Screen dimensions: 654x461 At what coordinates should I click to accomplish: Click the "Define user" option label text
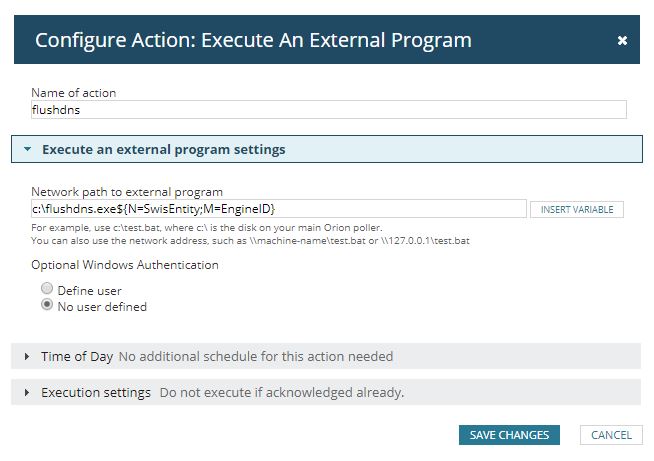[x=90, y=290]
